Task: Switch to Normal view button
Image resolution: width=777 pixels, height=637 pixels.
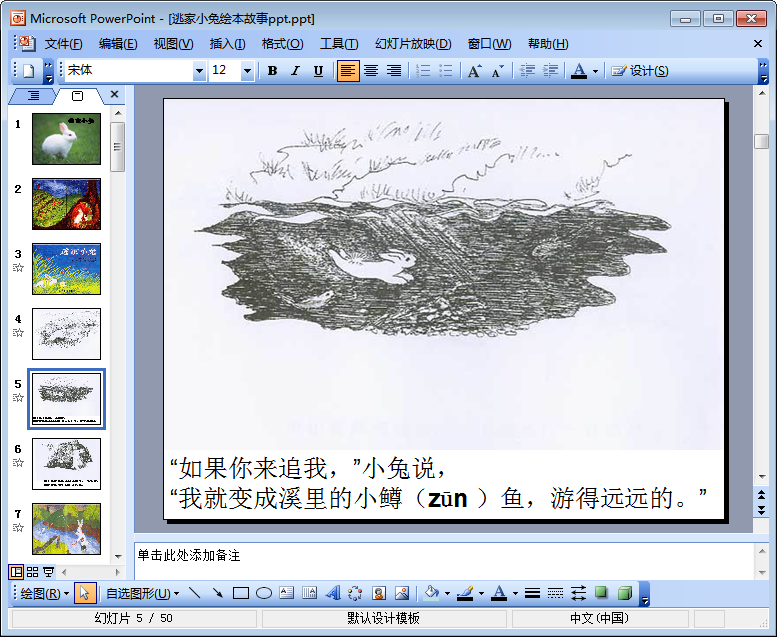Action: pyautogui.click(x=16, y=572)
